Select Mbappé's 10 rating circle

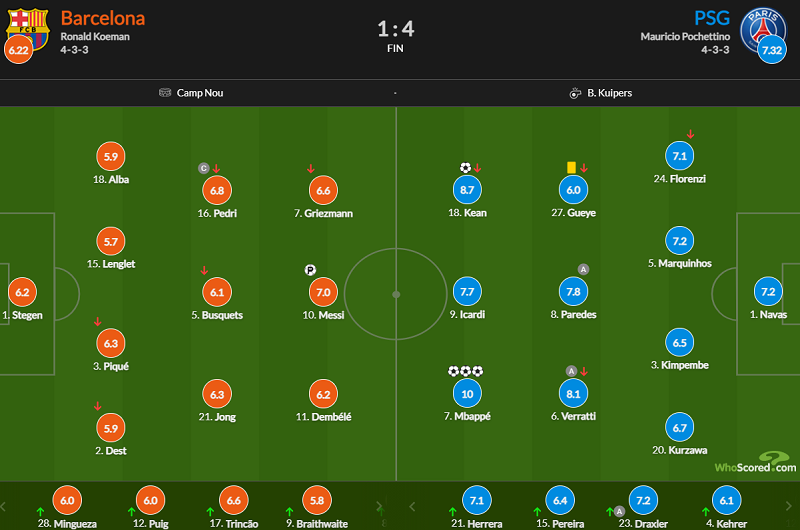(x=467, y=394)
